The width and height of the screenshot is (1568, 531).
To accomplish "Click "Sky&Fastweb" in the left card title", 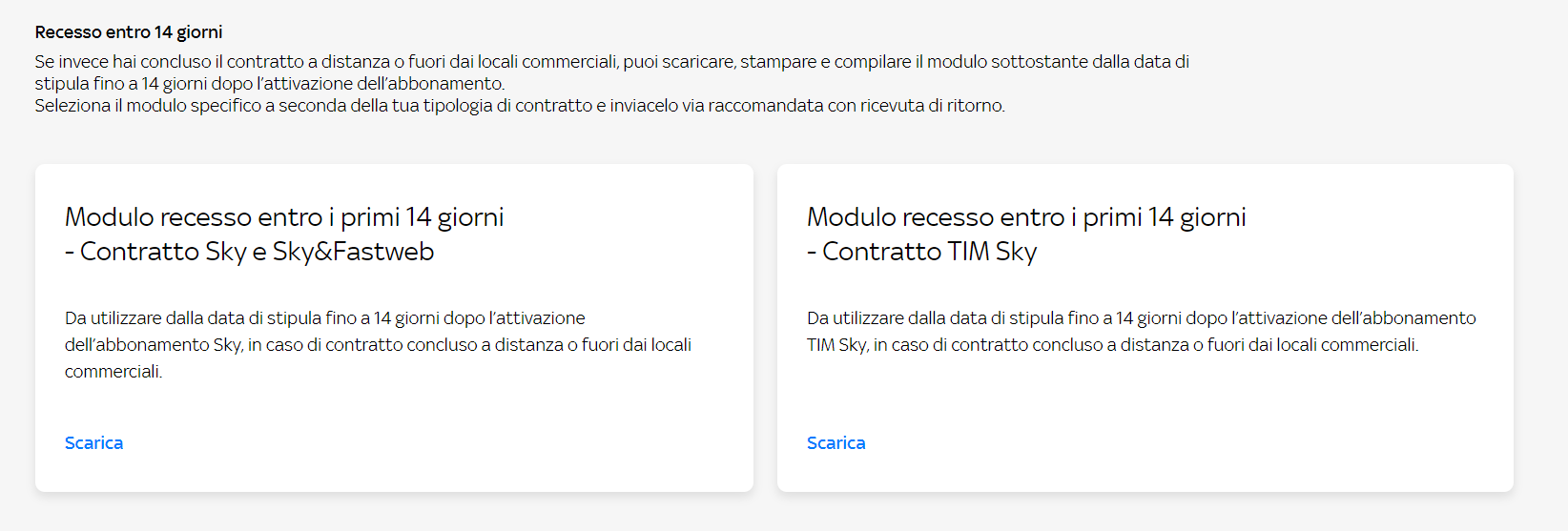I will pyautogui.click(x=353, y=252).
